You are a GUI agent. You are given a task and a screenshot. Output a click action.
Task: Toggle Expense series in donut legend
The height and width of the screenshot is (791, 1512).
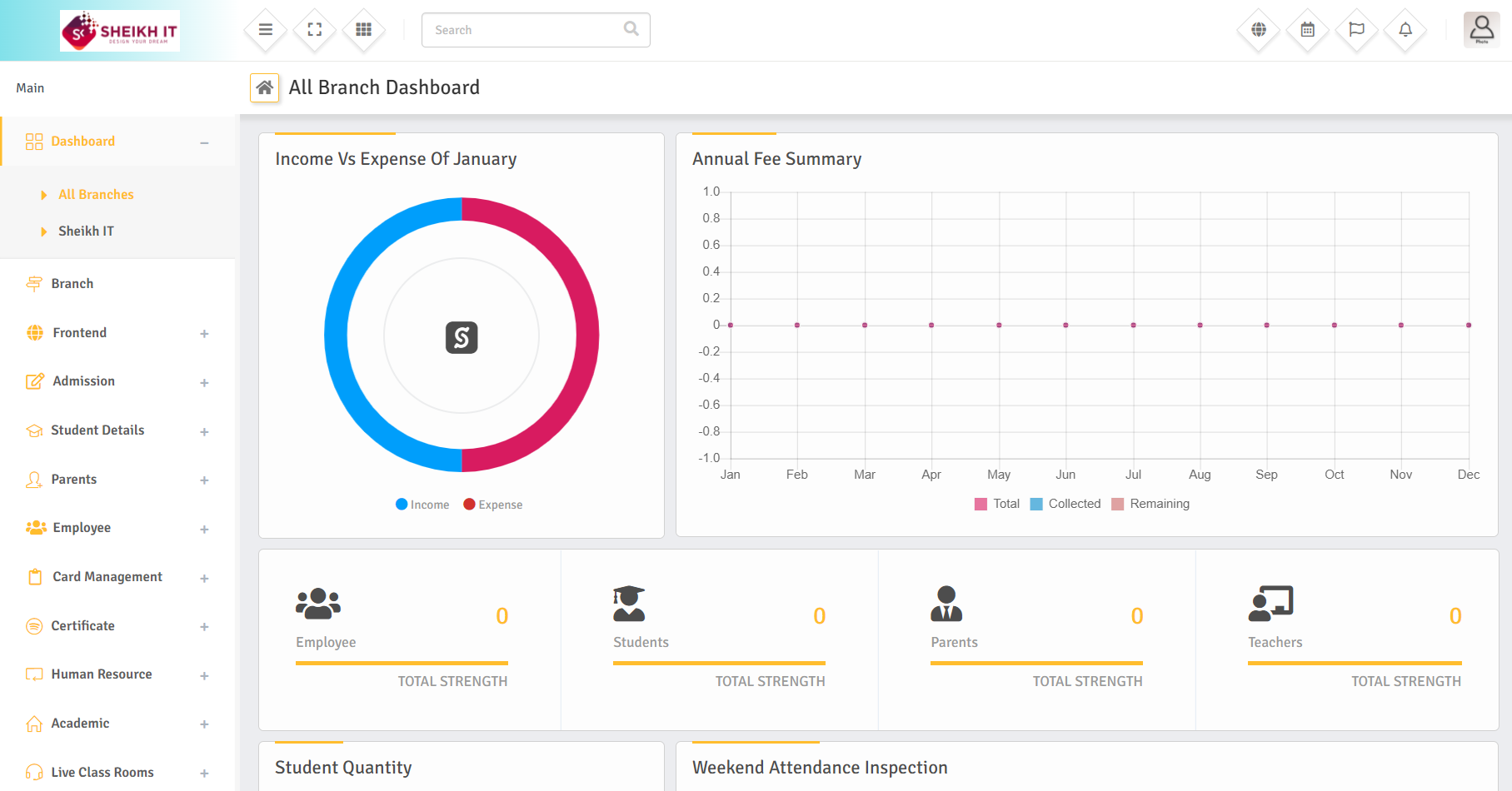(493, 505)
